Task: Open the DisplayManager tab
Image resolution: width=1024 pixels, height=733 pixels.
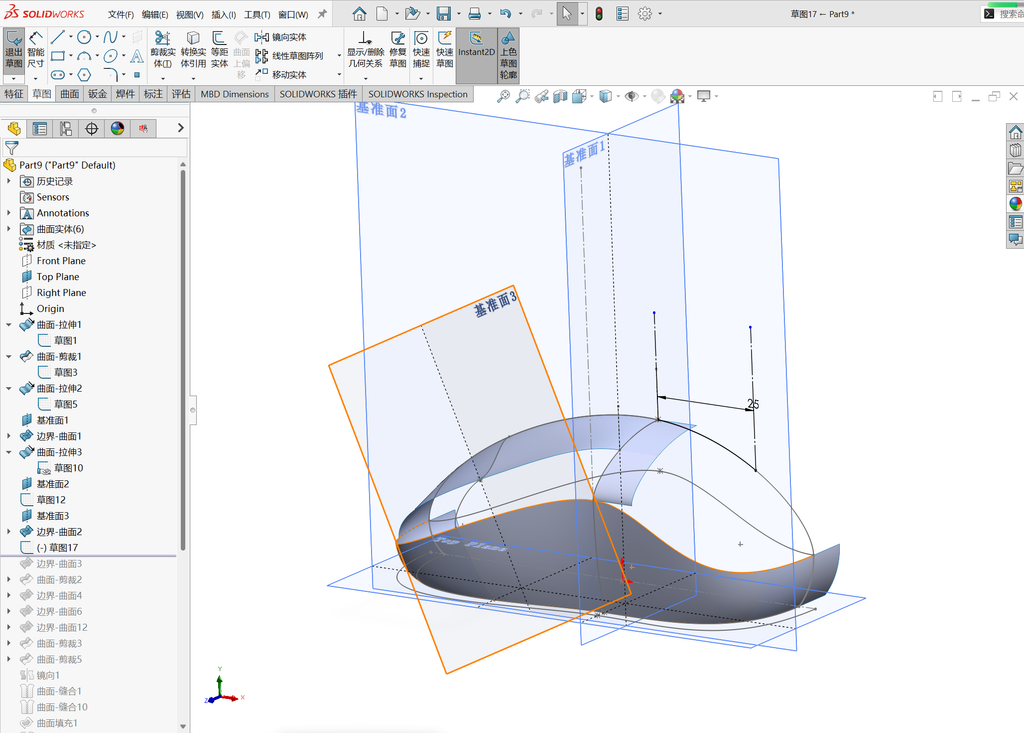Action: click(118, 129)
